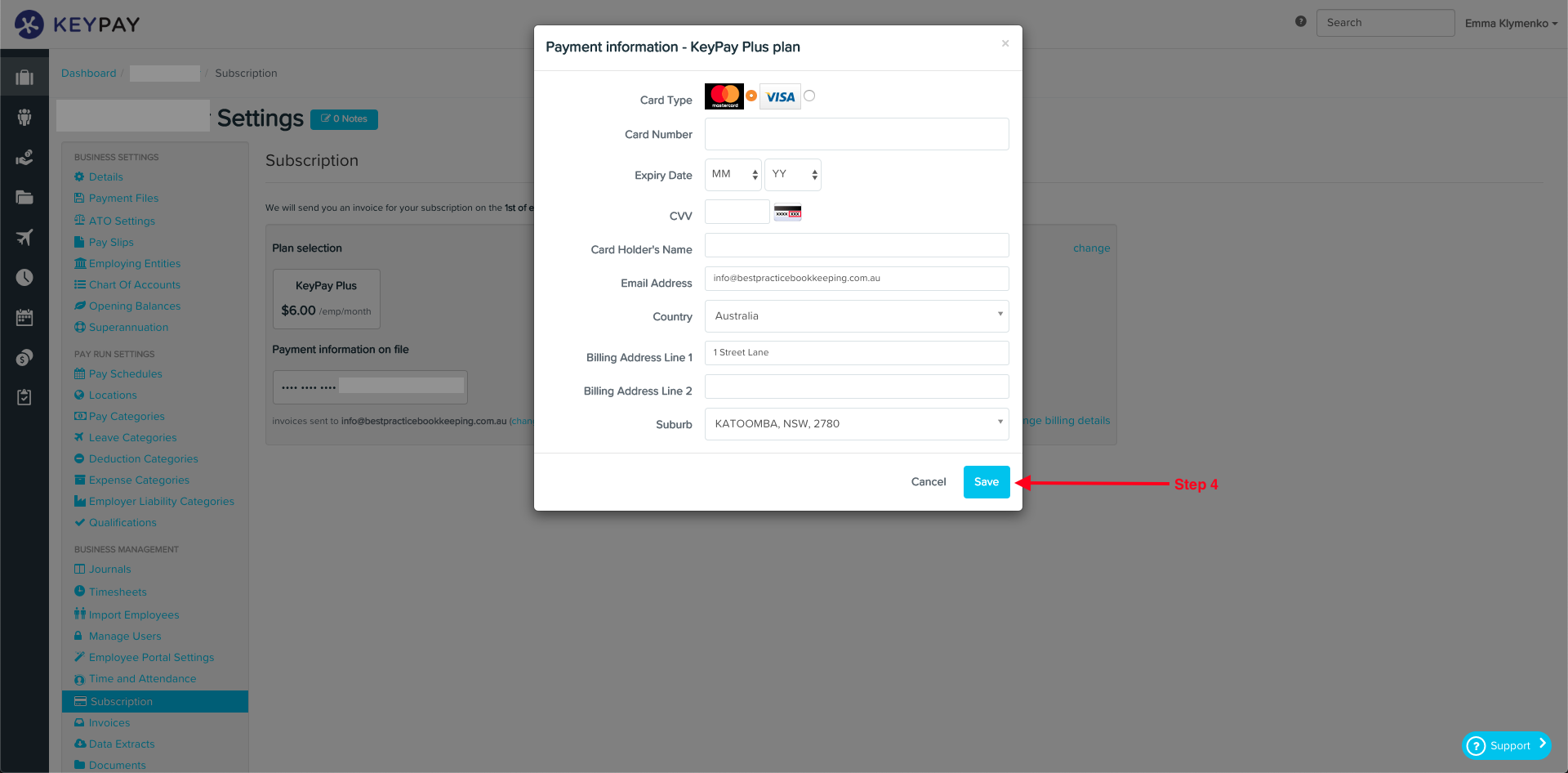The image size is (1568, 773).
Task: Open Details in Business Settings
Action: (105, 176)
